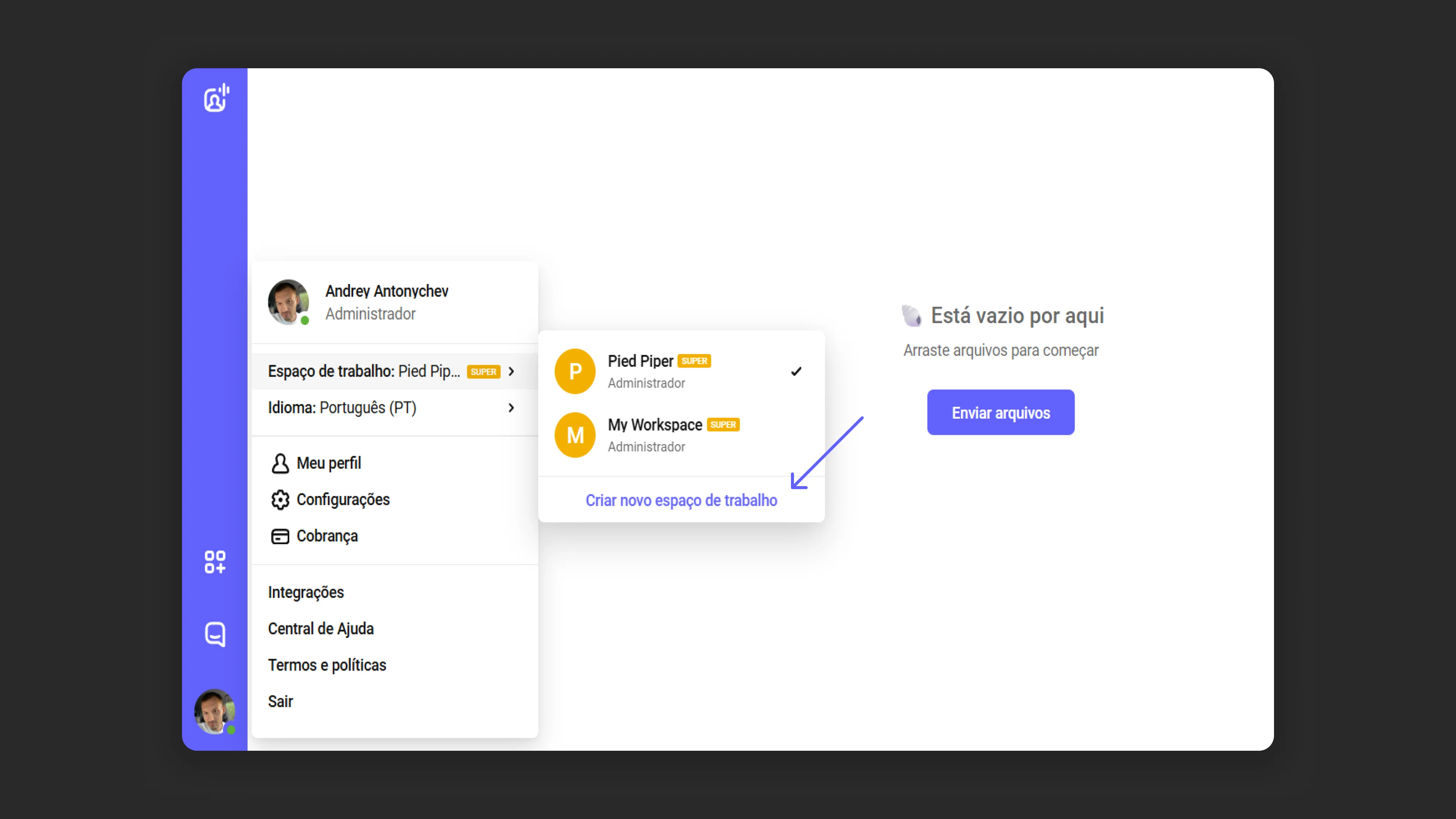Open Integrações menu item
Screen dimensions: 1456x819
tap(306, 592)
